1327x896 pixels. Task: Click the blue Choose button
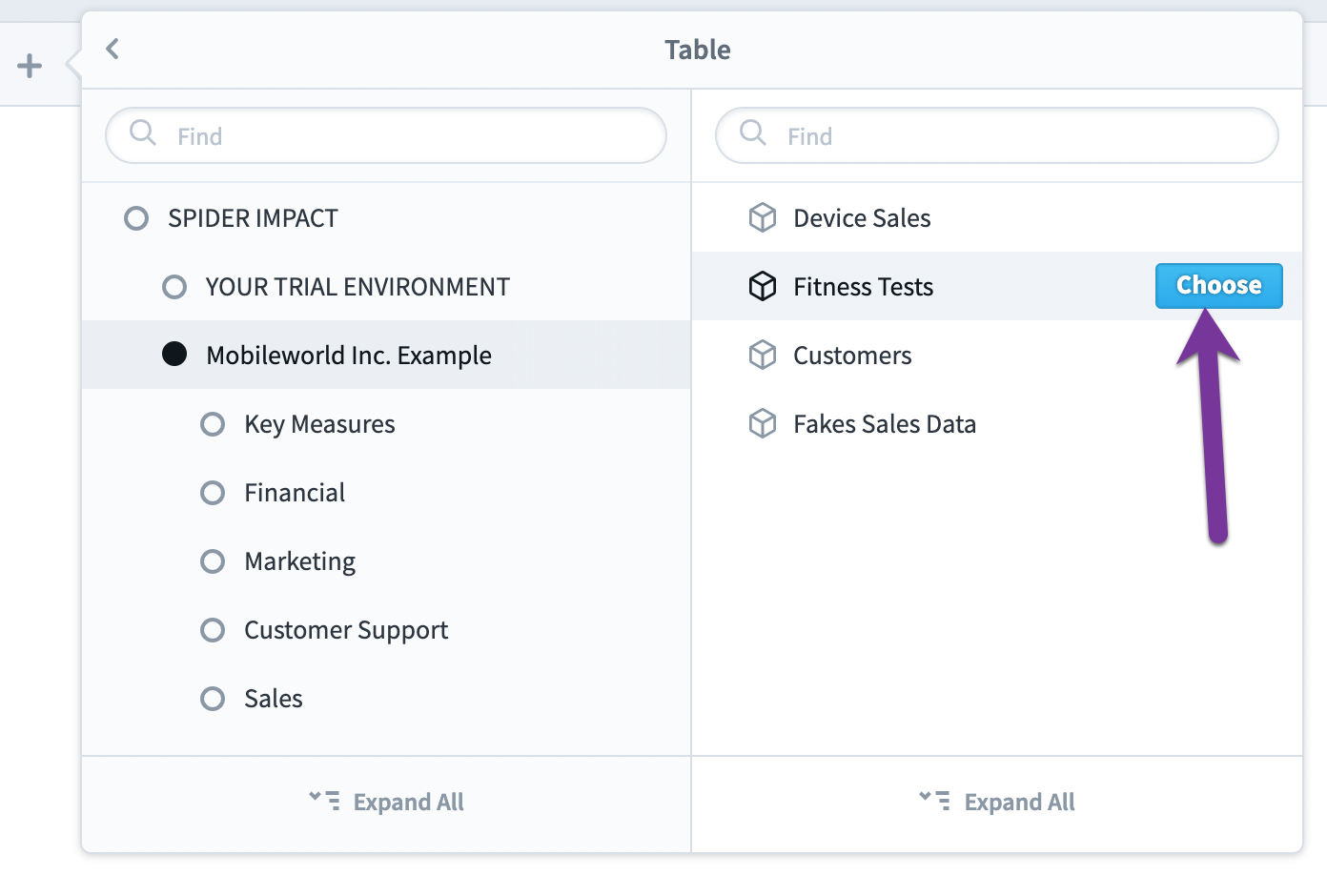pos(1218,286)
